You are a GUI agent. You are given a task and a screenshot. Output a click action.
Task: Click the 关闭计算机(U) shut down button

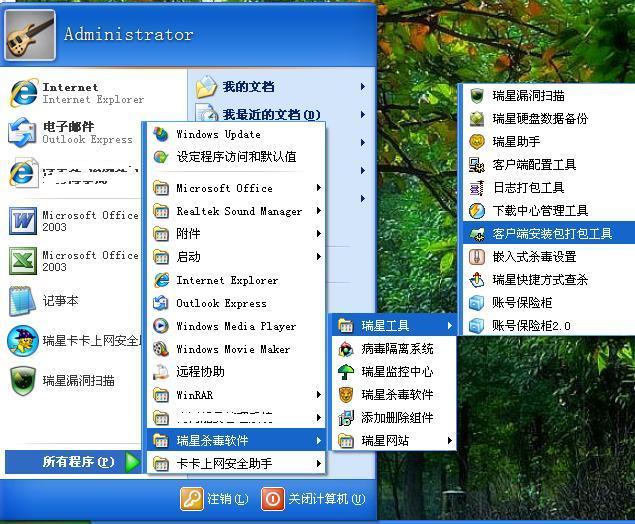pos(314,498)
